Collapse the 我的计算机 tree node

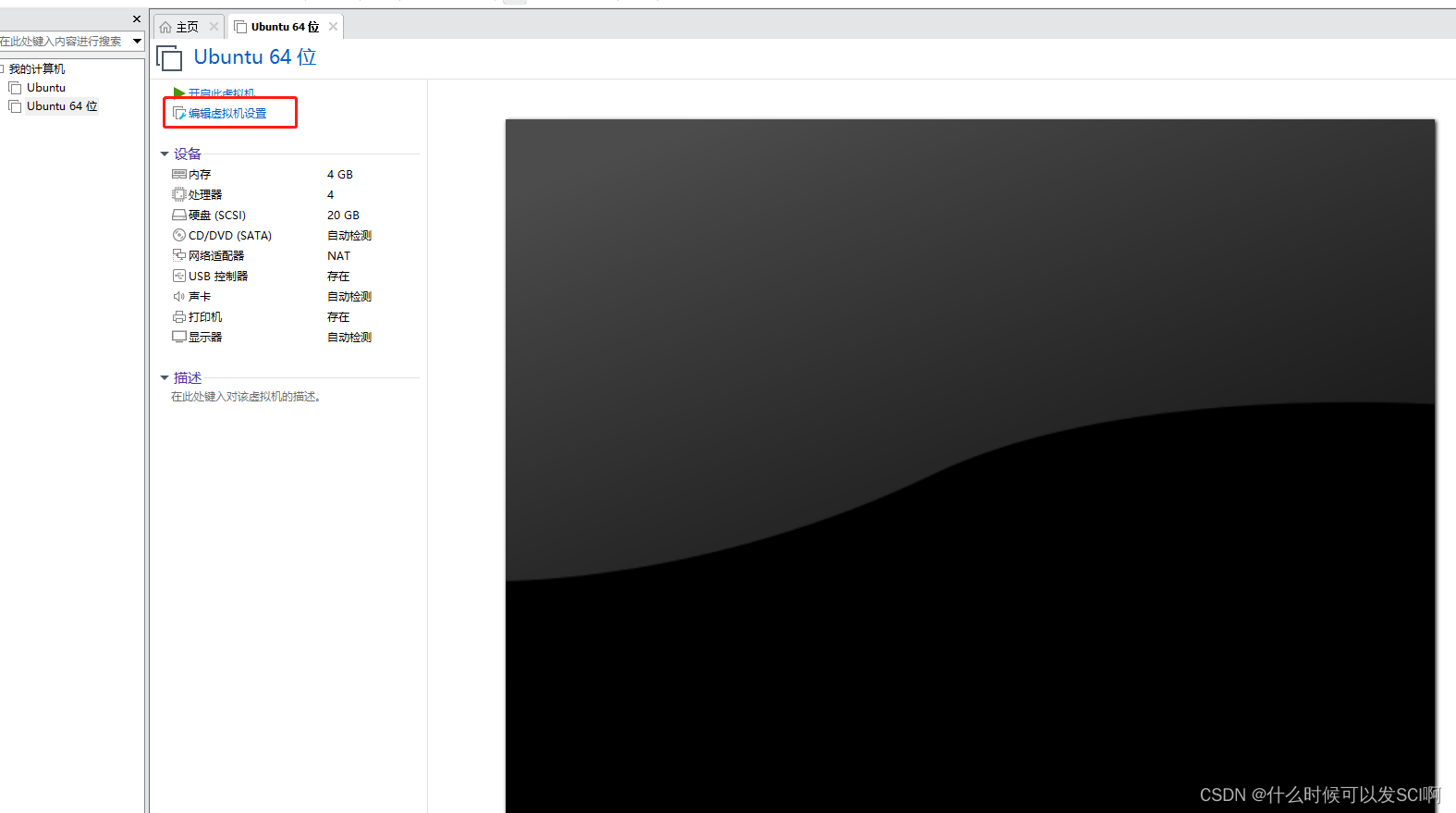point(3,68)
